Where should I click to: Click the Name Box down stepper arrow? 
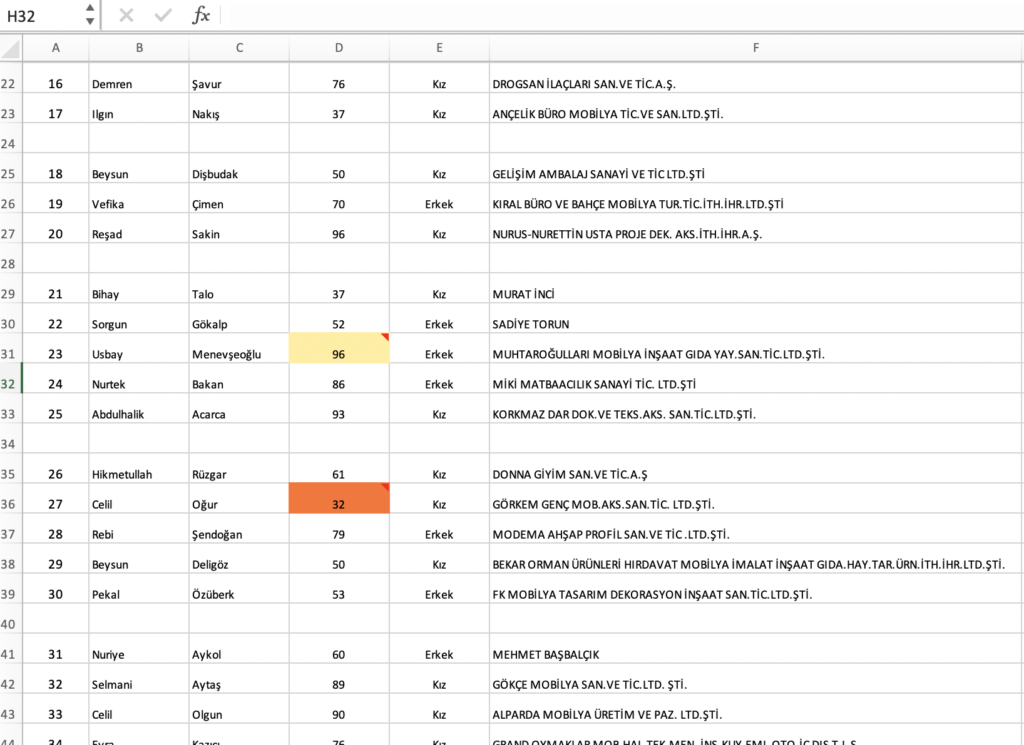coord(89,21)
